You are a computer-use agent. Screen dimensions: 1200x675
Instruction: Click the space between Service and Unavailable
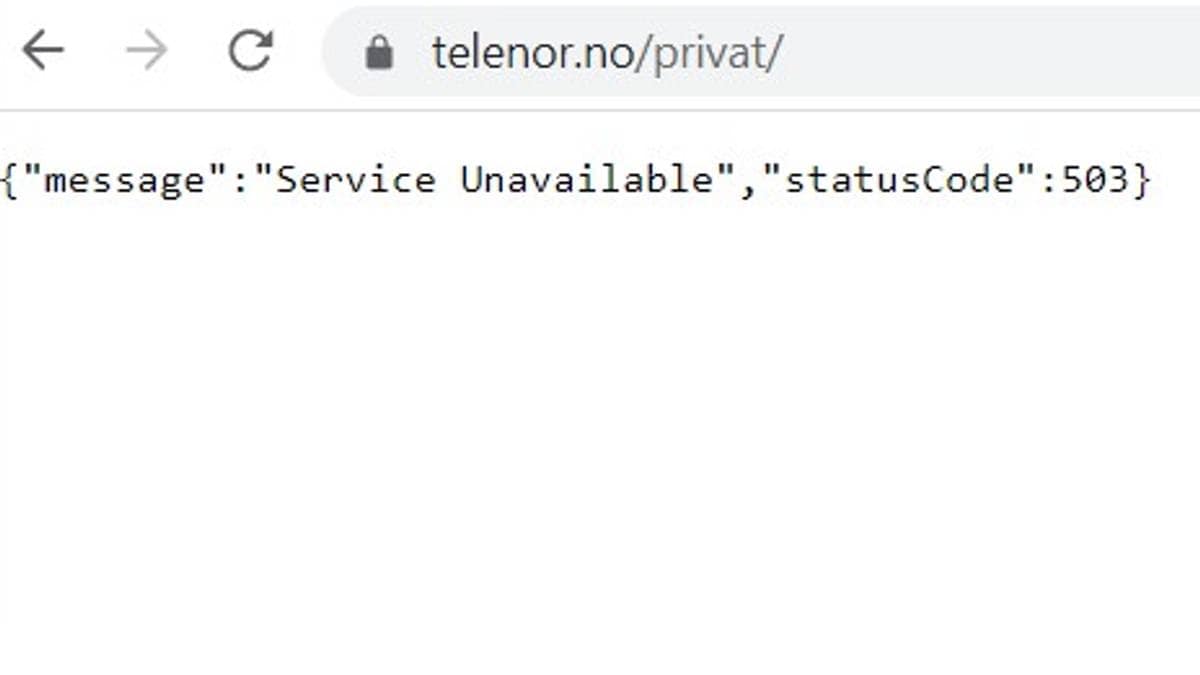448,180
